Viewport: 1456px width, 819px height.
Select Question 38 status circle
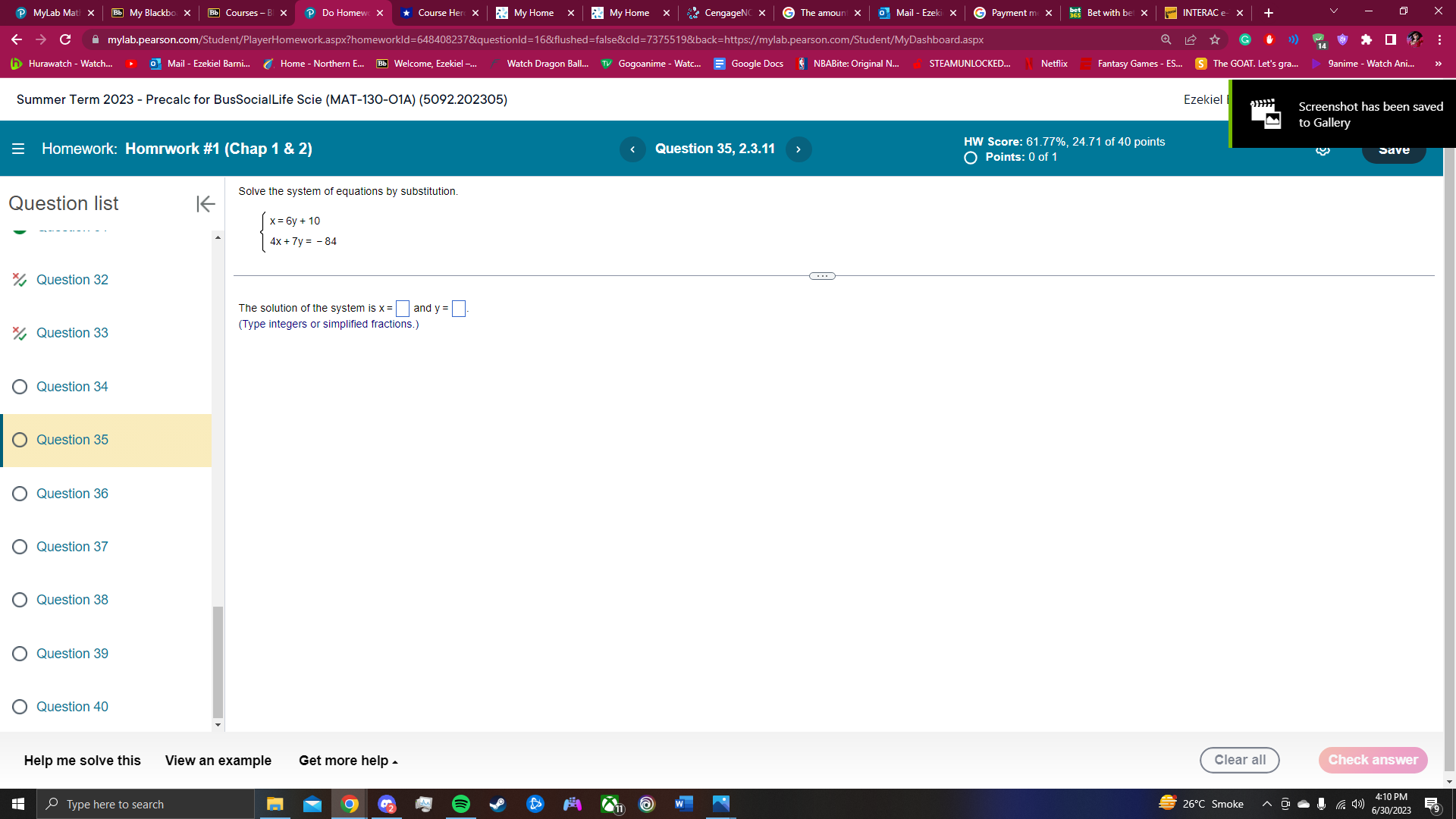point(20,600)
